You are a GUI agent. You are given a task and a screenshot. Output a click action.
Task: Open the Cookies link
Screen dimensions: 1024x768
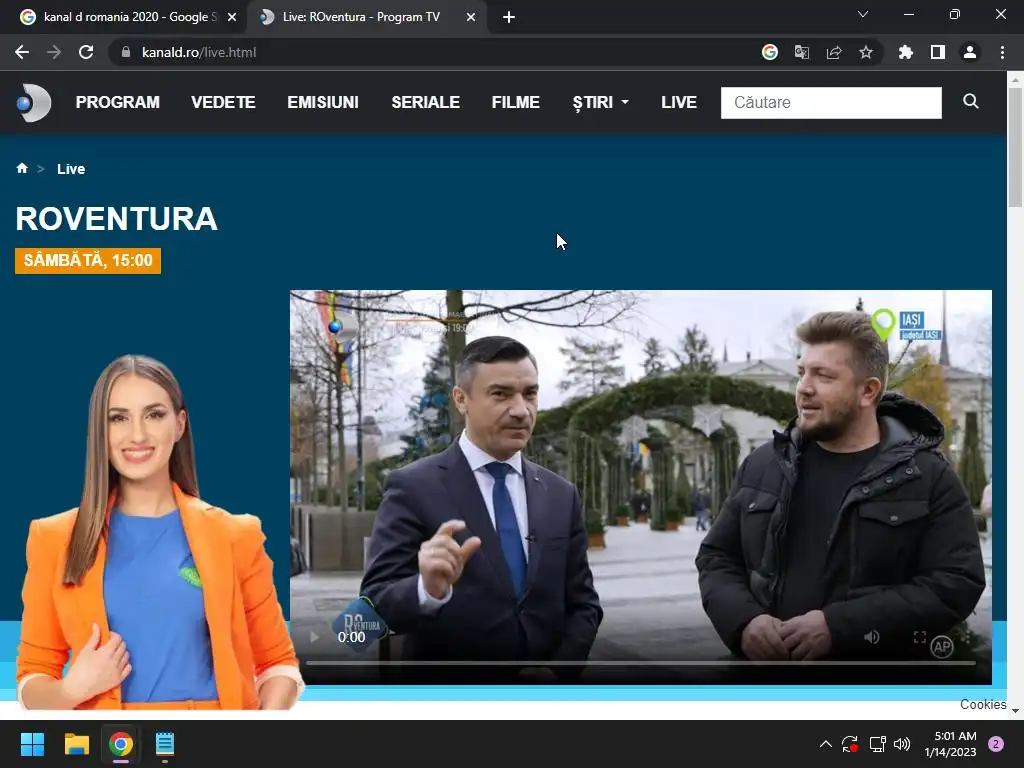[x=983, y=704]
